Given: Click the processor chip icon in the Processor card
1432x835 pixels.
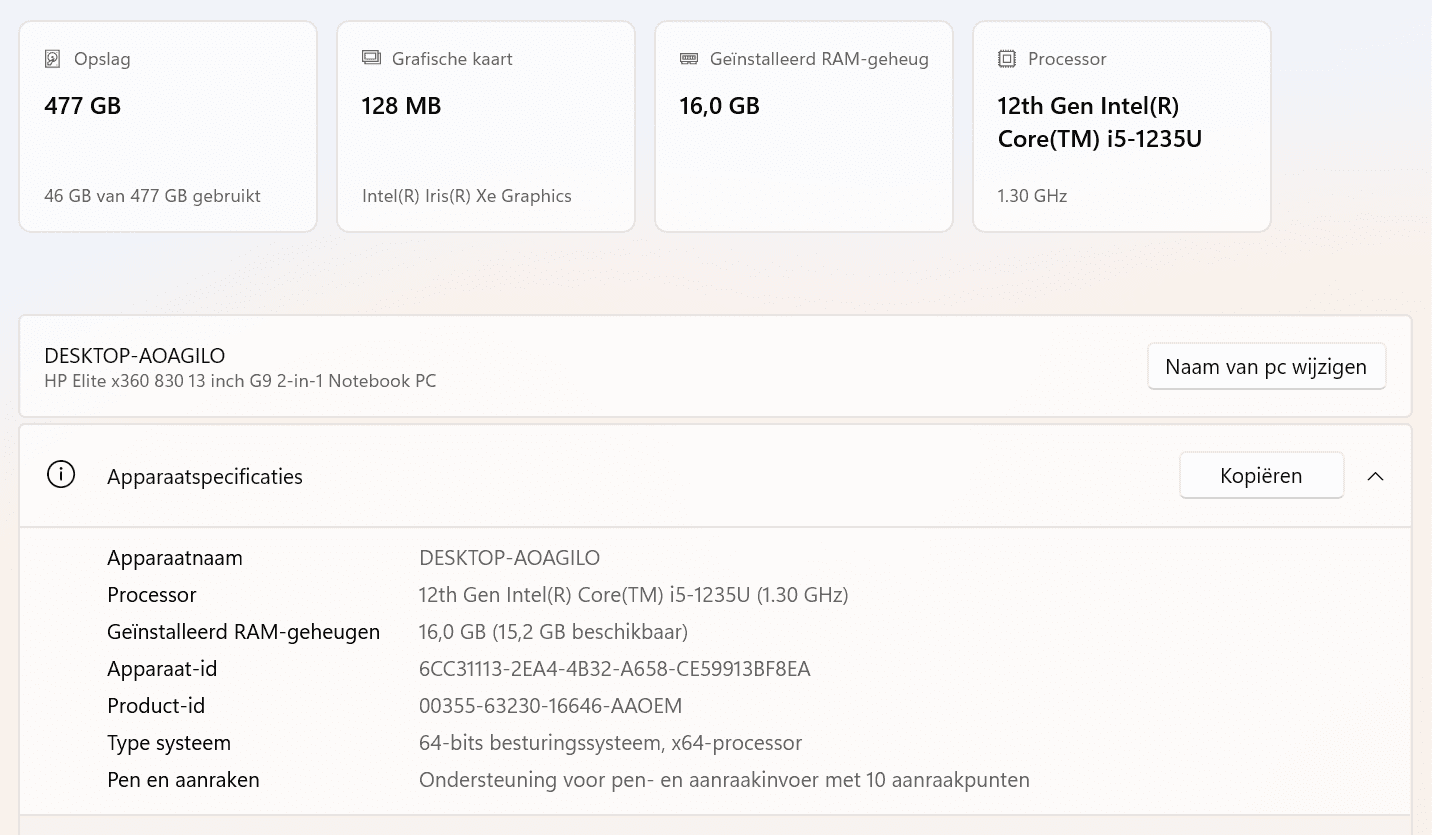Looking at the screenshot, I should [x=1007, y=59].
